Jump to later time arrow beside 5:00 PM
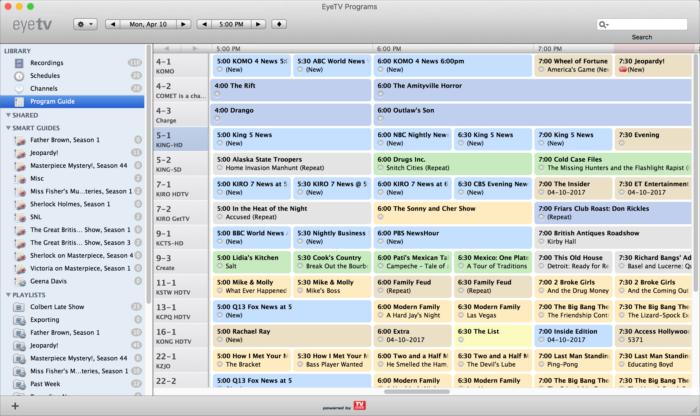 point(258,24)
